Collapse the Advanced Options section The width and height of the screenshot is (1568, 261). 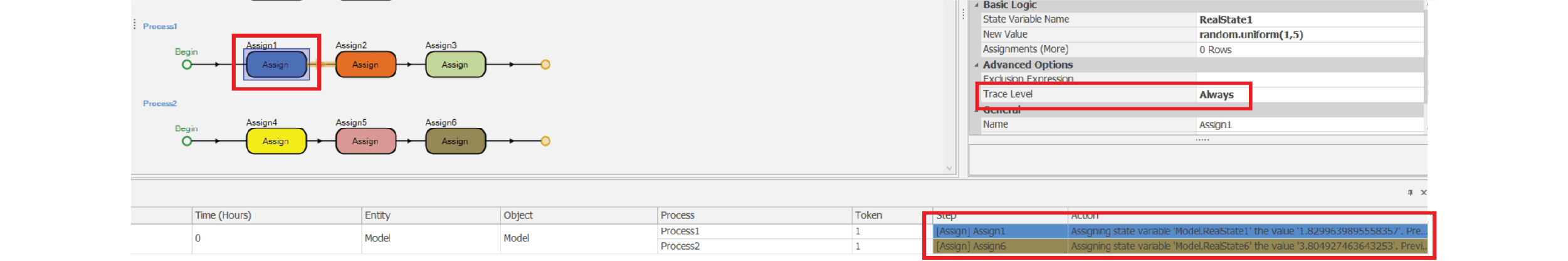976,65
